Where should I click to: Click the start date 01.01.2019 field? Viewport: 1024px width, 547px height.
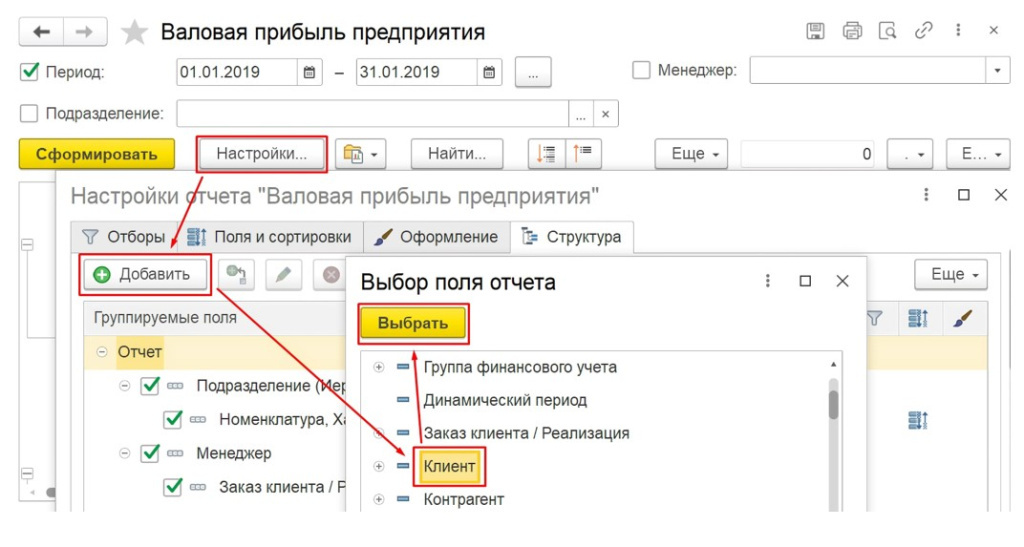pos(236,72)
